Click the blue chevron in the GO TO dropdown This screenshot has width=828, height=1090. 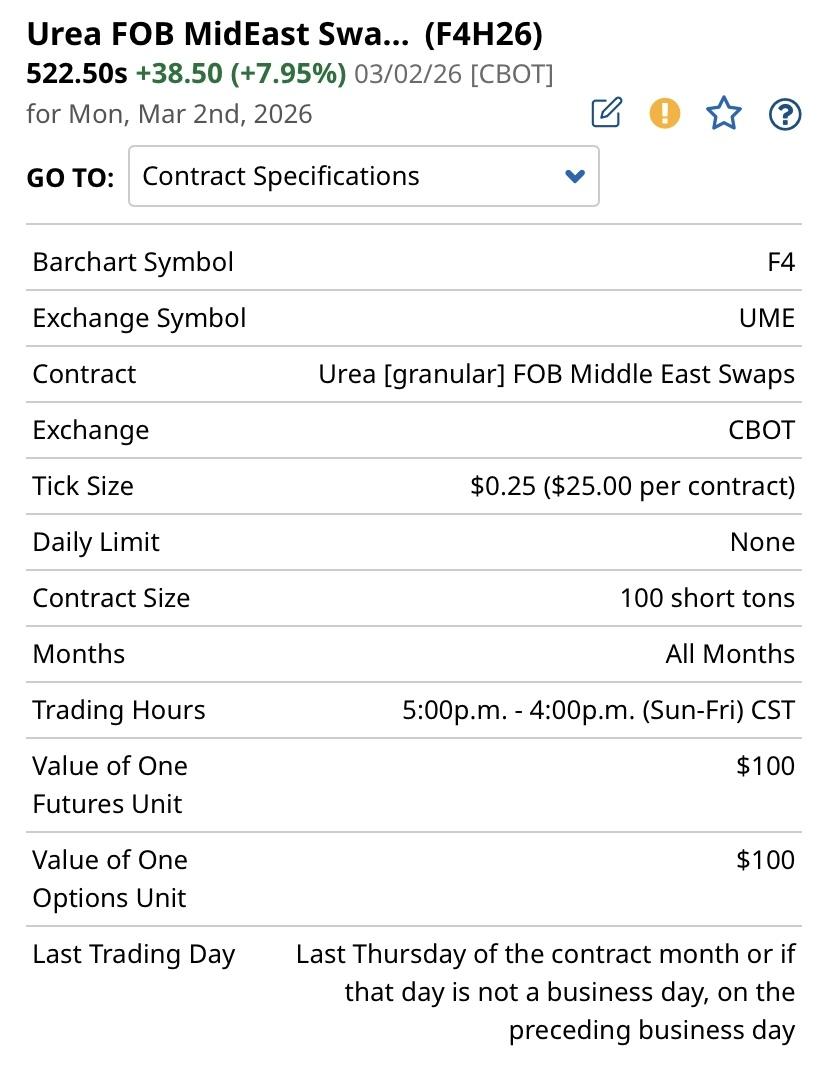coord(574,177)
